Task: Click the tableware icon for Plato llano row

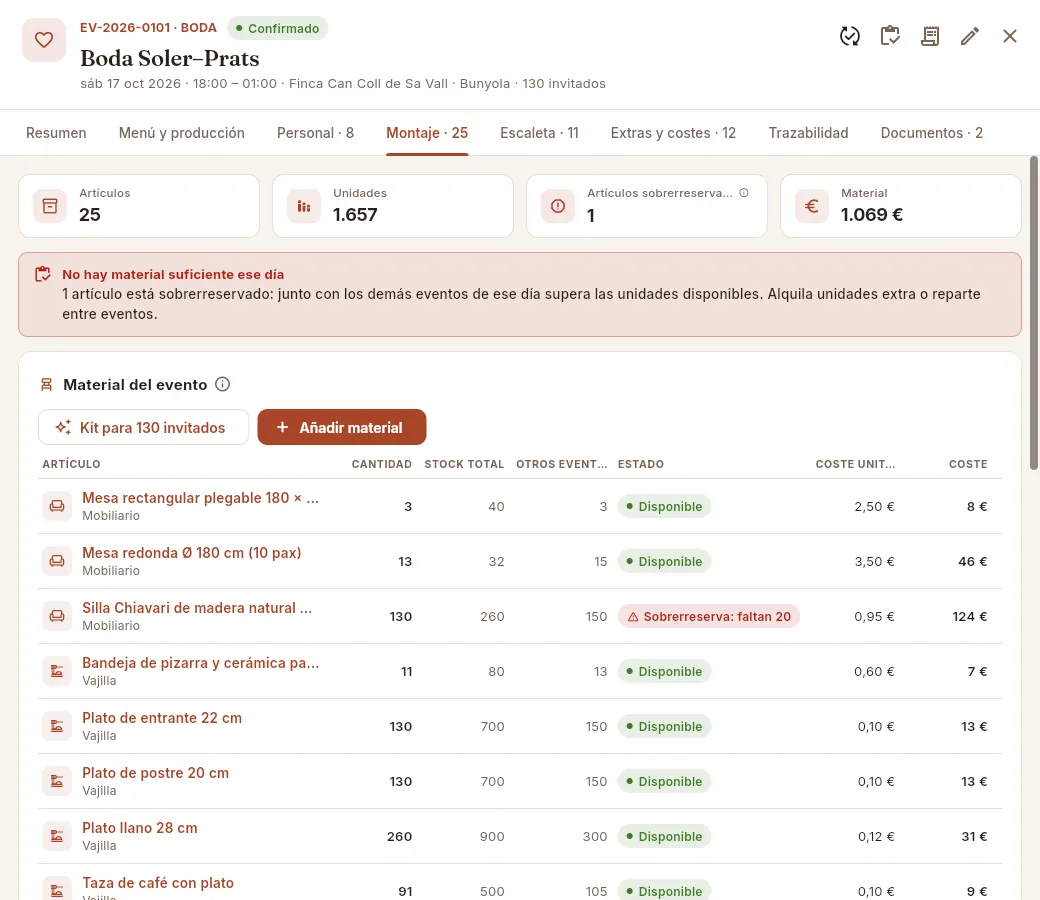Action: (x=57, y=836)
